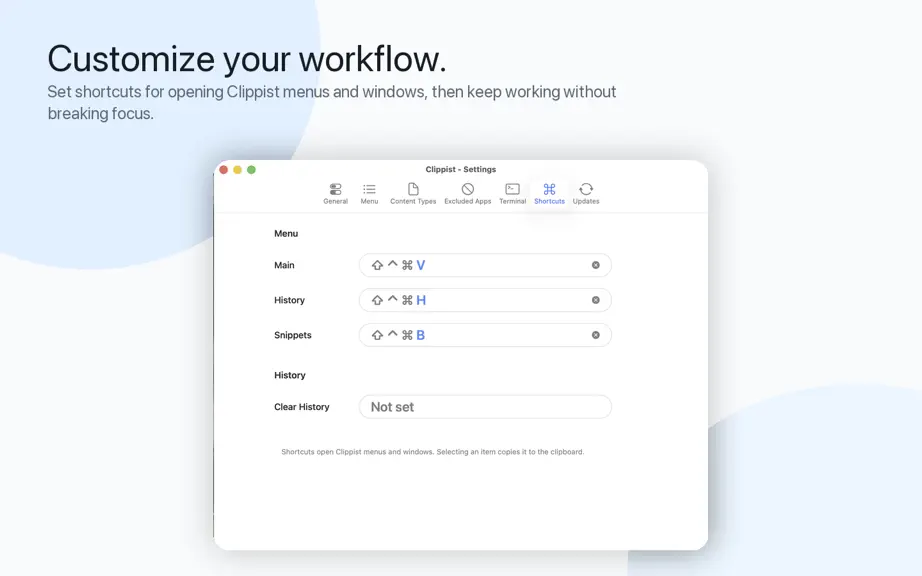Viewport: 922px width, 576px height.
Task: Select the Excluded Apps tab
Action: pos(467,193)
